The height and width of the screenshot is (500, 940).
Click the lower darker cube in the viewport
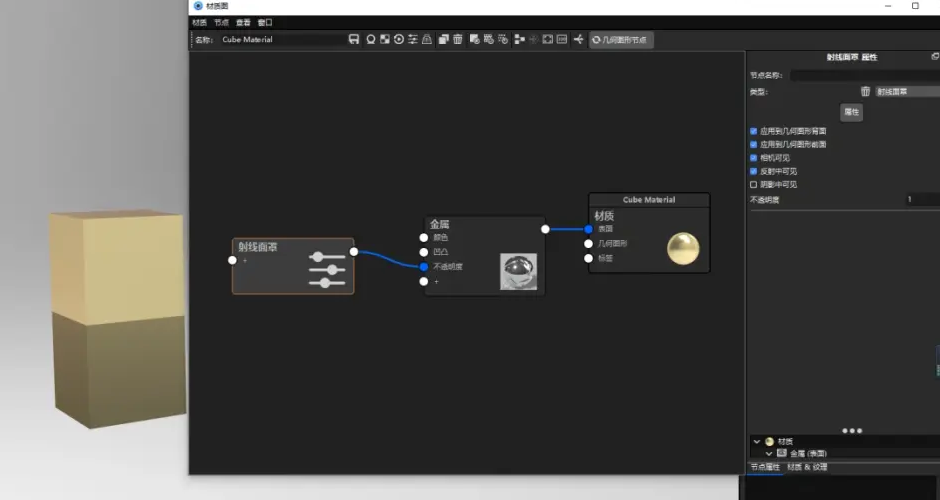pyautogui.click(x=120, y=372)
